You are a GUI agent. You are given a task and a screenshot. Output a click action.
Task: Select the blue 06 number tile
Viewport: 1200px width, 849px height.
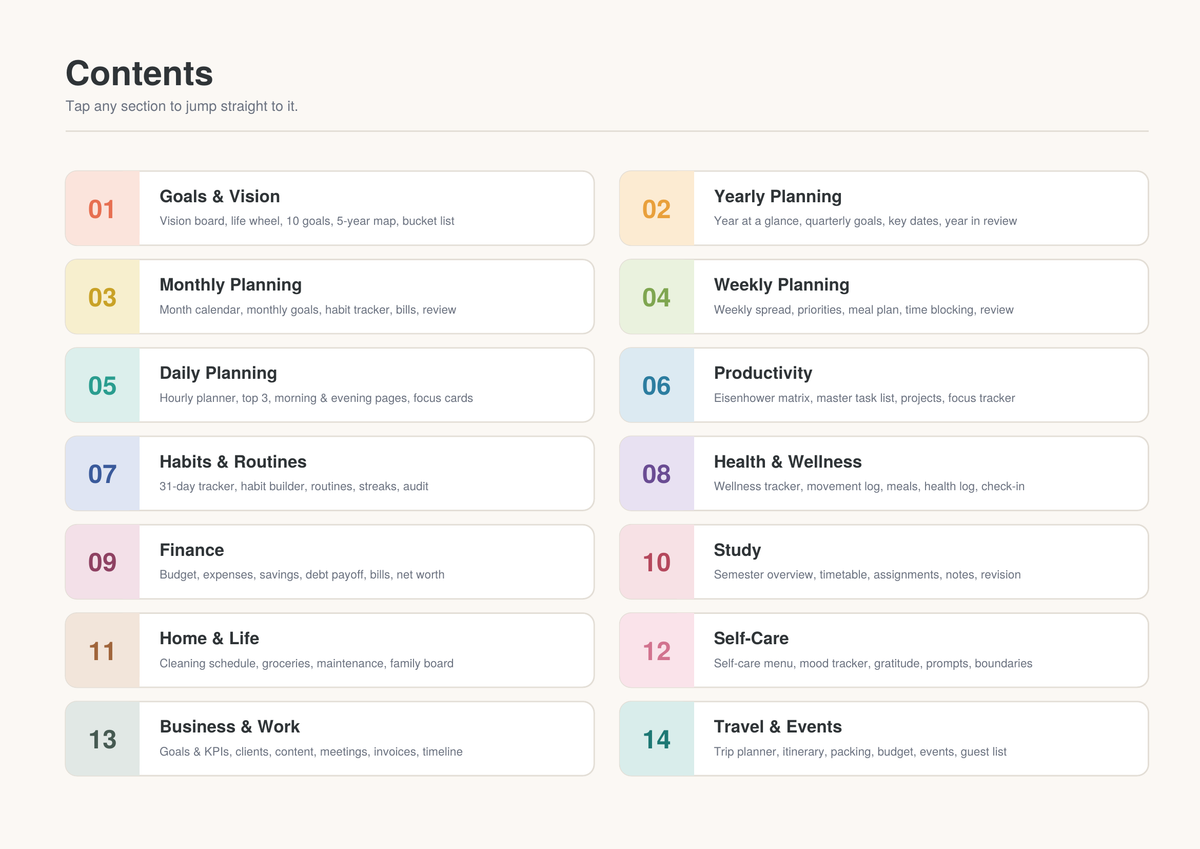(656, 385)
